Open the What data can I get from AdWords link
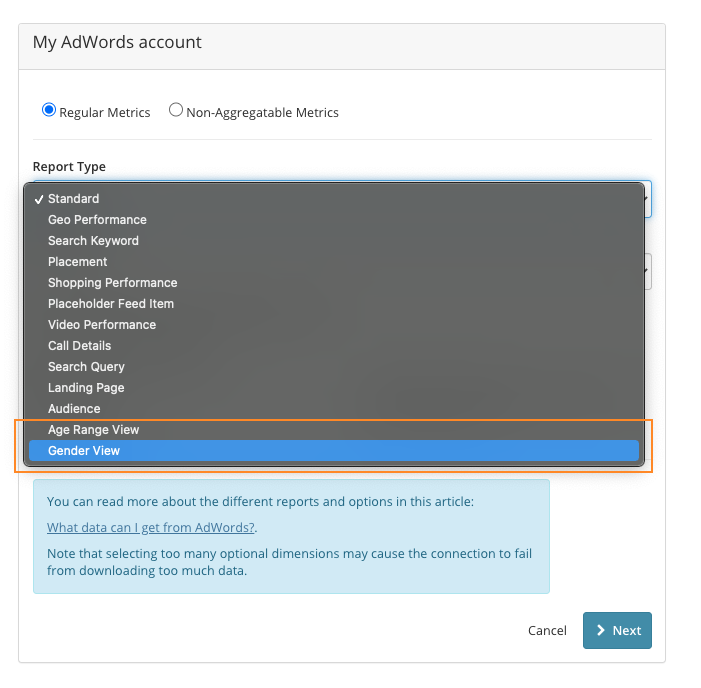 pos(151,528)
